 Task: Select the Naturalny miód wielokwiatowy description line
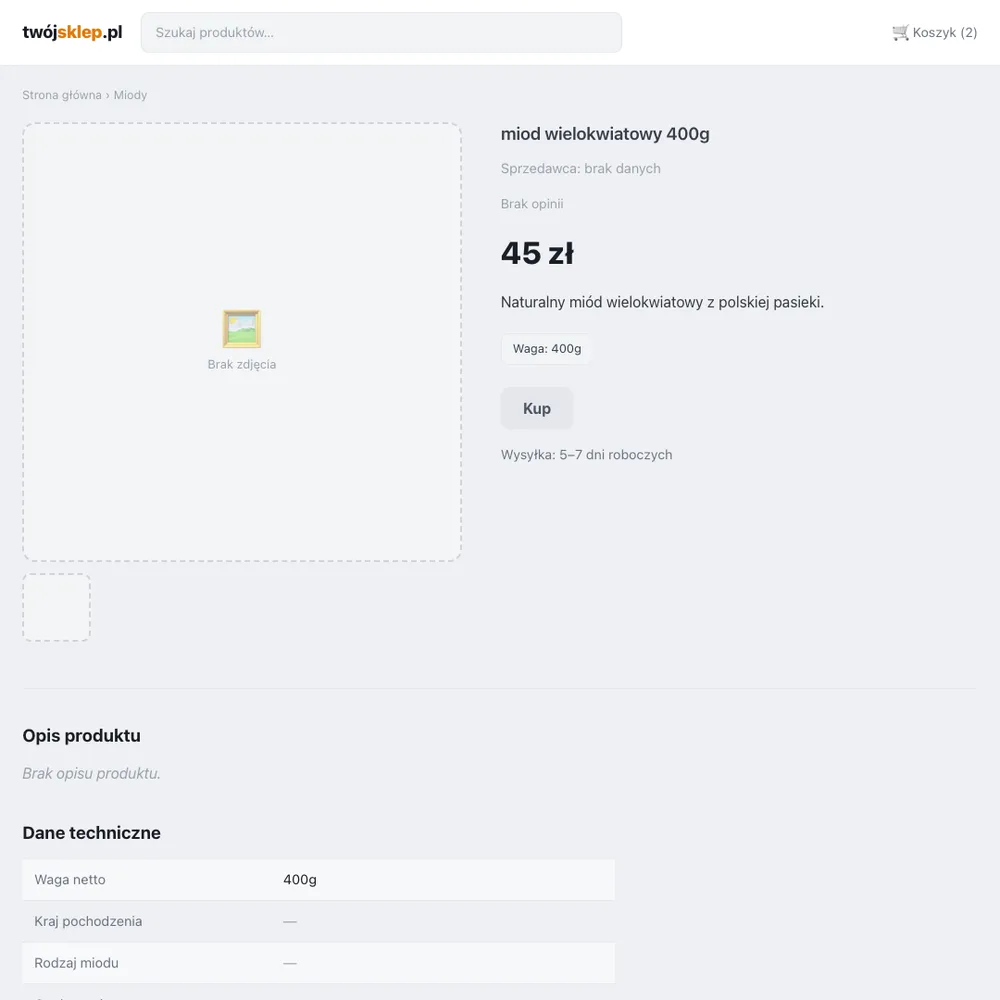(x=662, y=302)
